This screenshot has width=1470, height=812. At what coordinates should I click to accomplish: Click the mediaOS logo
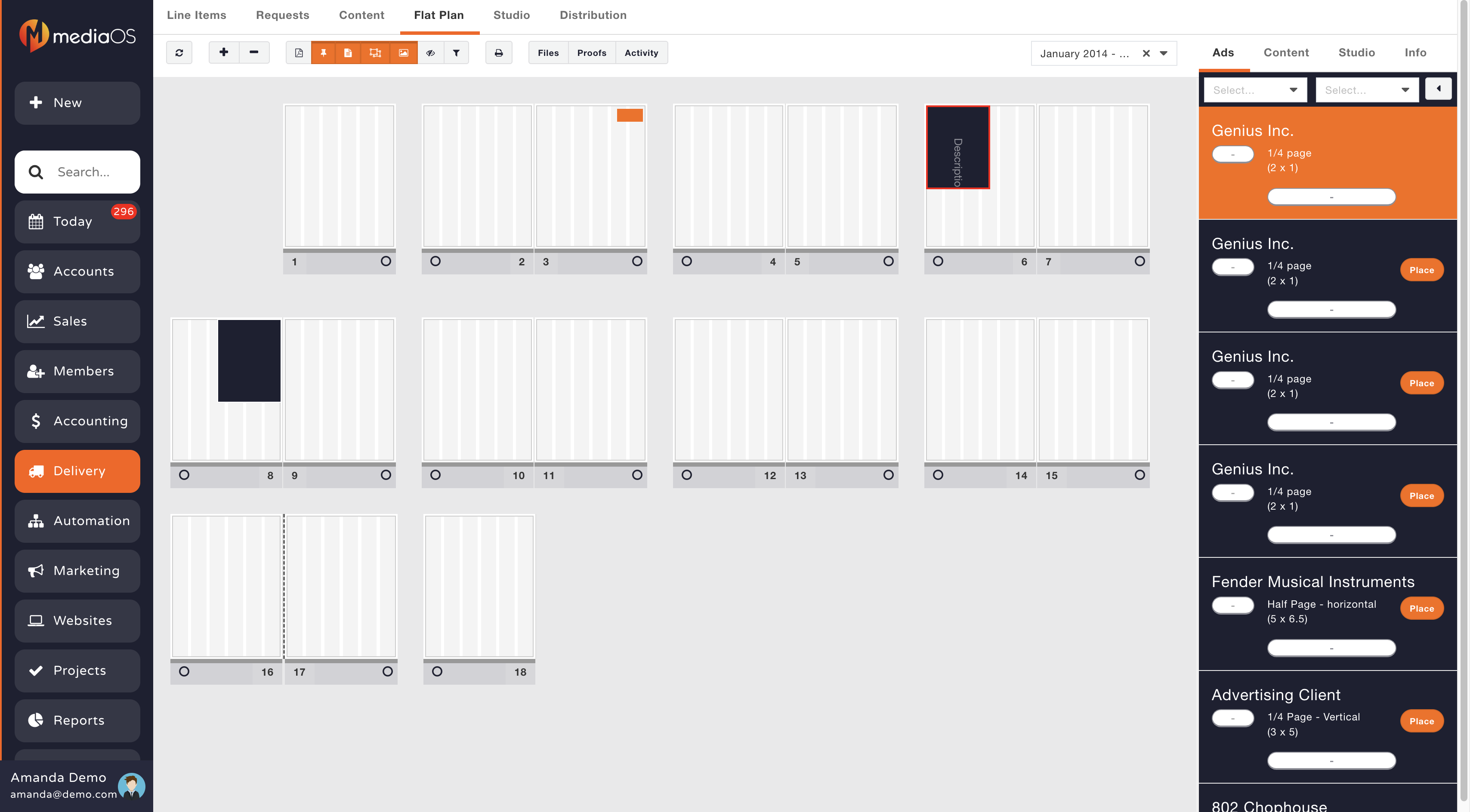coord(77,35)
